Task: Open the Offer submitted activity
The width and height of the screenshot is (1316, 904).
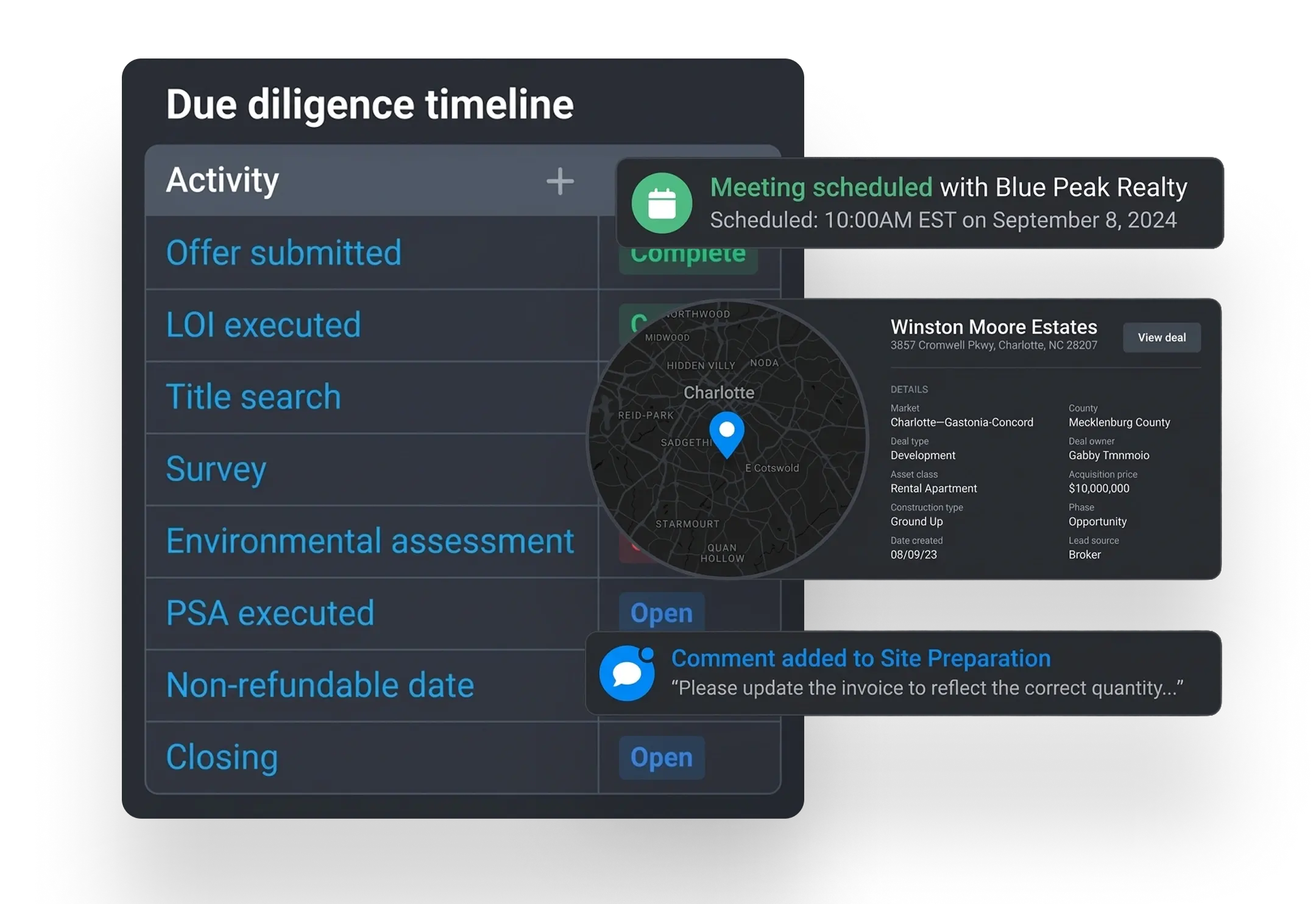Action: (x=284, y=253)
